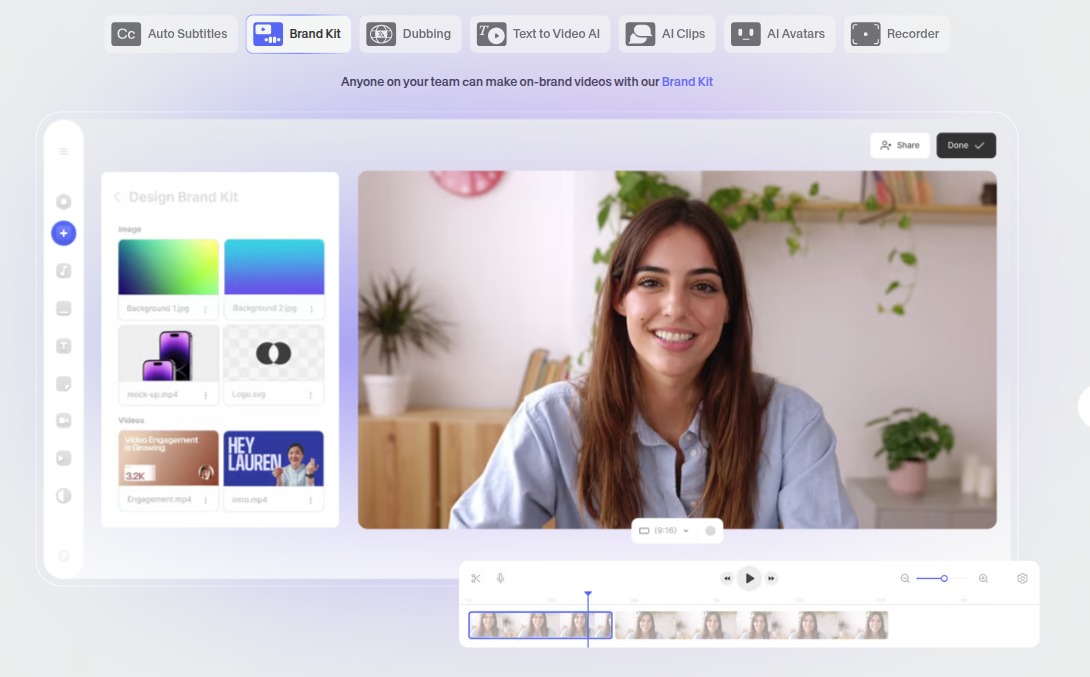Click the help icon at bottom of sidebar
1090x677 pixels.
click(63, 555)
